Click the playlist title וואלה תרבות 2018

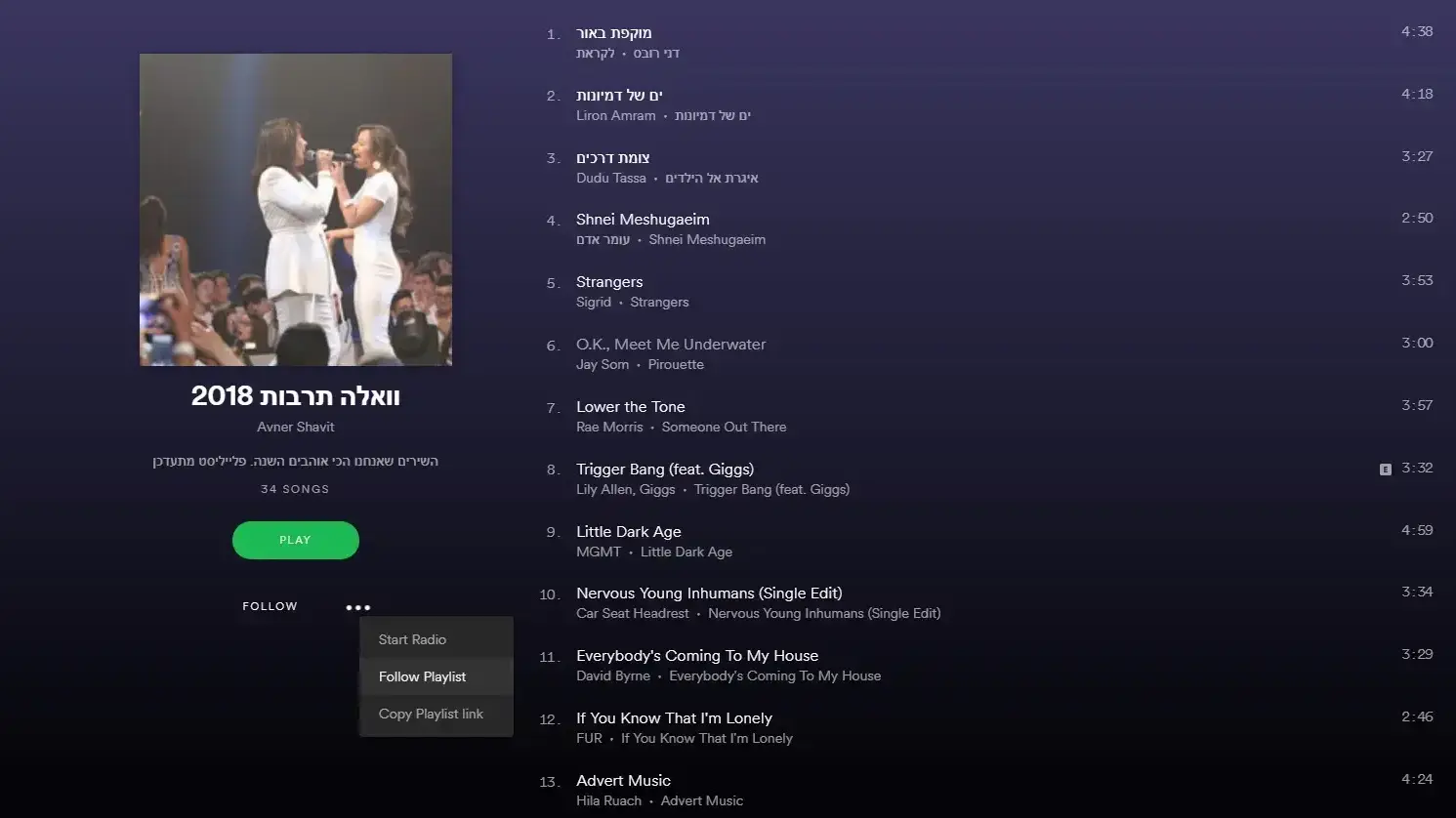tap(295, 395)
